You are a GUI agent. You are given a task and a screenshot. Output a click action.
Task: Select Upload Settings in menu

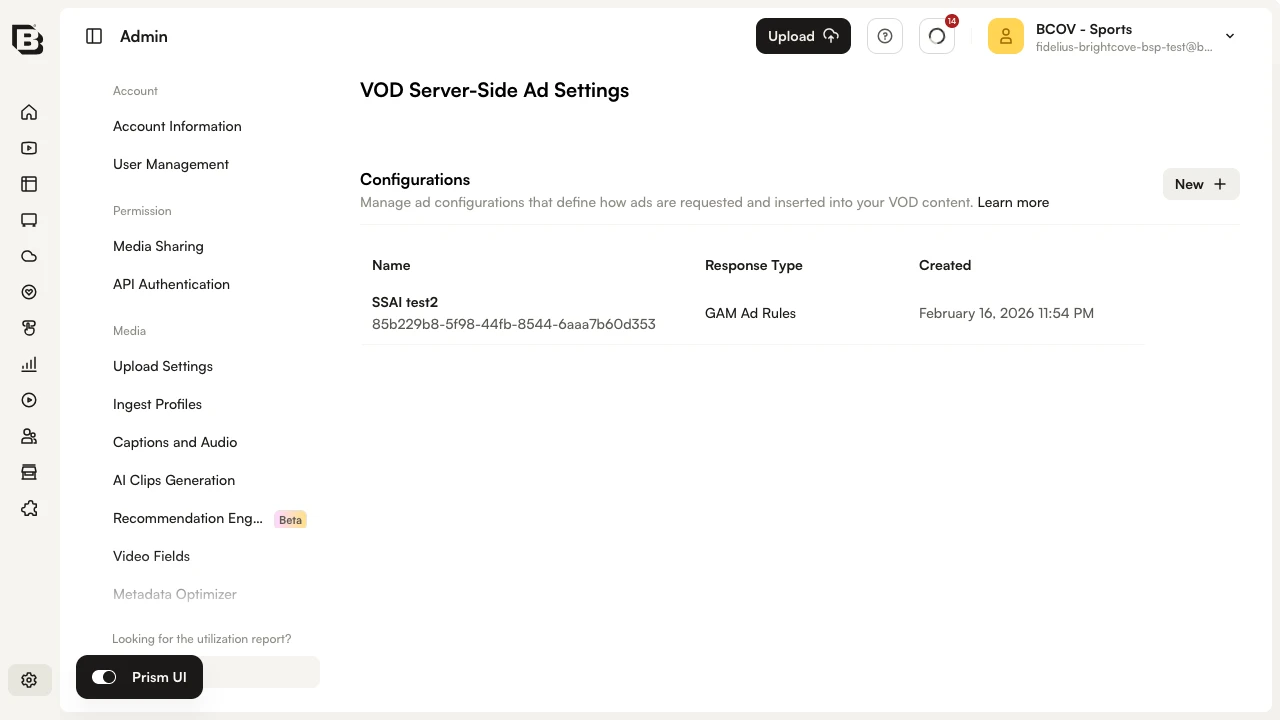coord(163,366)
